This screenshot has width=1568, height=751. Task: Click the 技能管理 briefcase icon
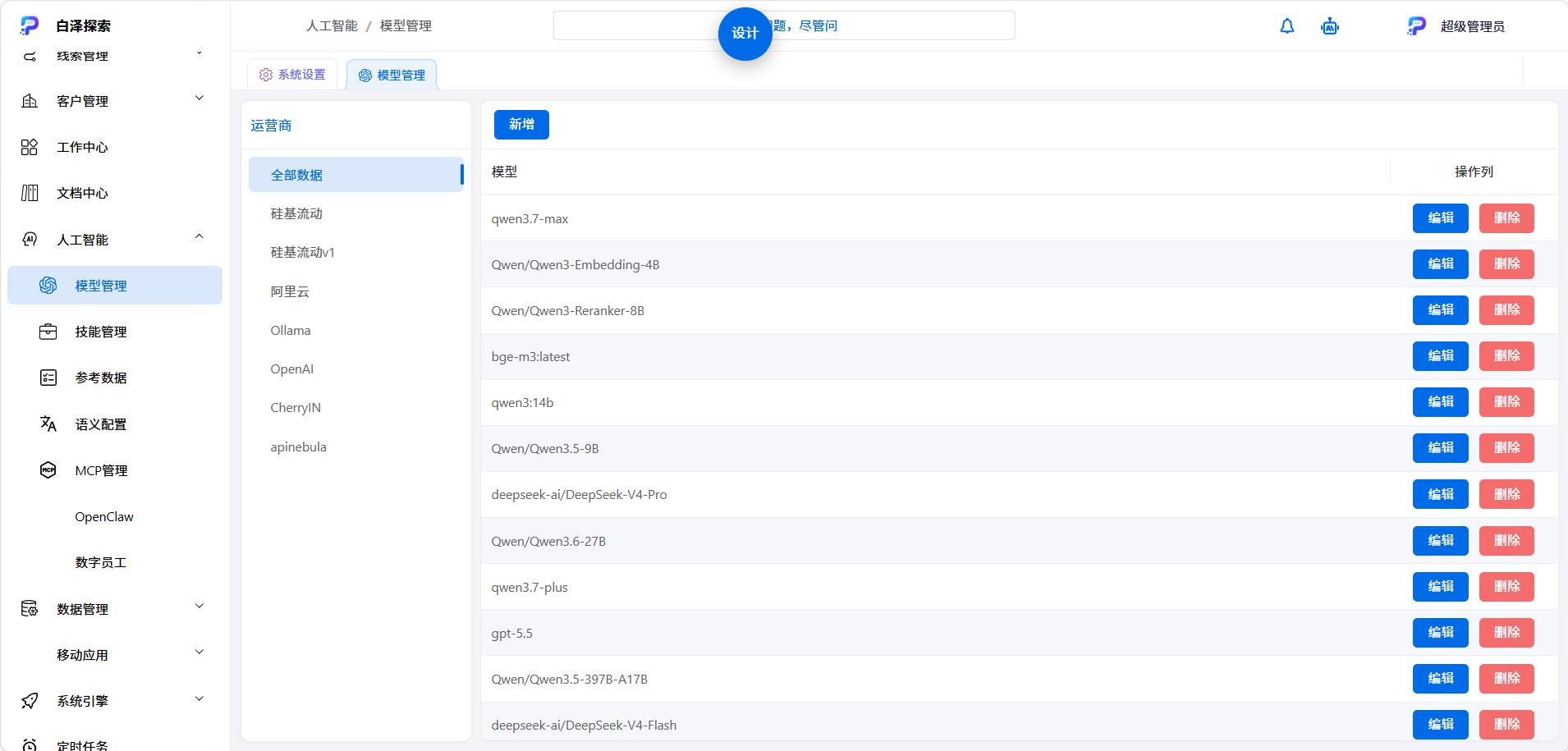coord(48,332)
